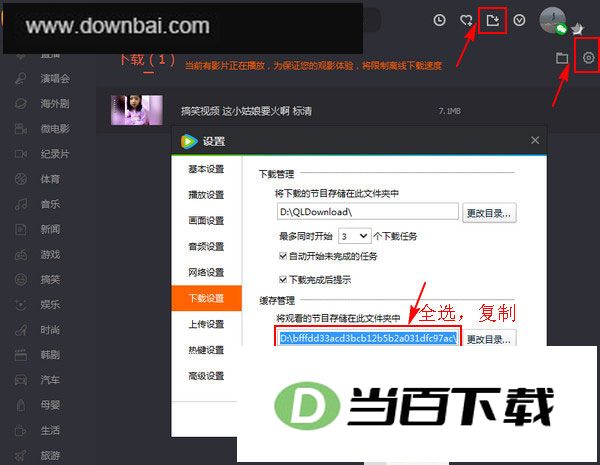Click 体育 ball icon in sidebar
This screenshot has height=465, width=600.
pyautogui.click(x=21, y=179)
